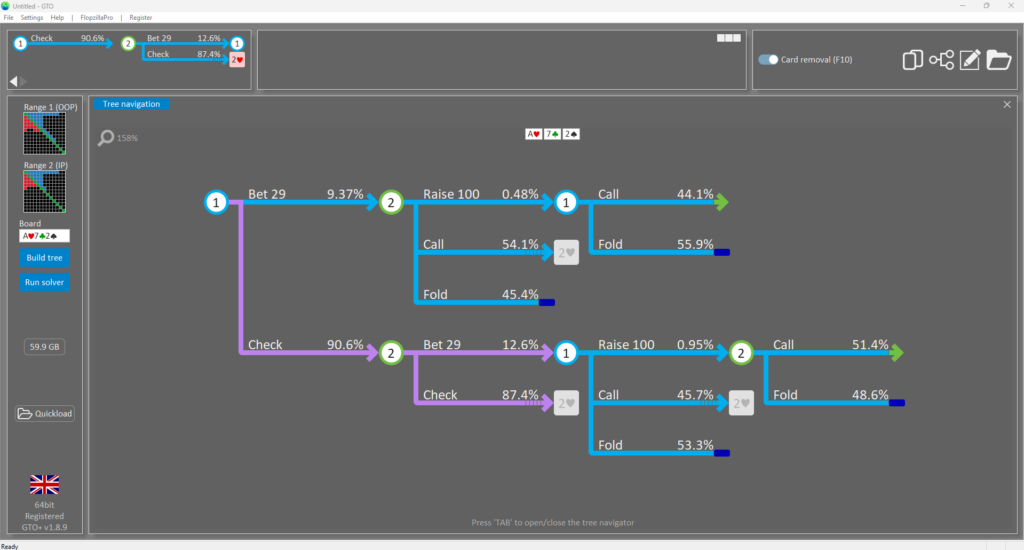The image size is (1024, 550).
Task: Select player 1 node after Bet 29 12.6%
Action: pyautogui.click(x=566, y=353)
